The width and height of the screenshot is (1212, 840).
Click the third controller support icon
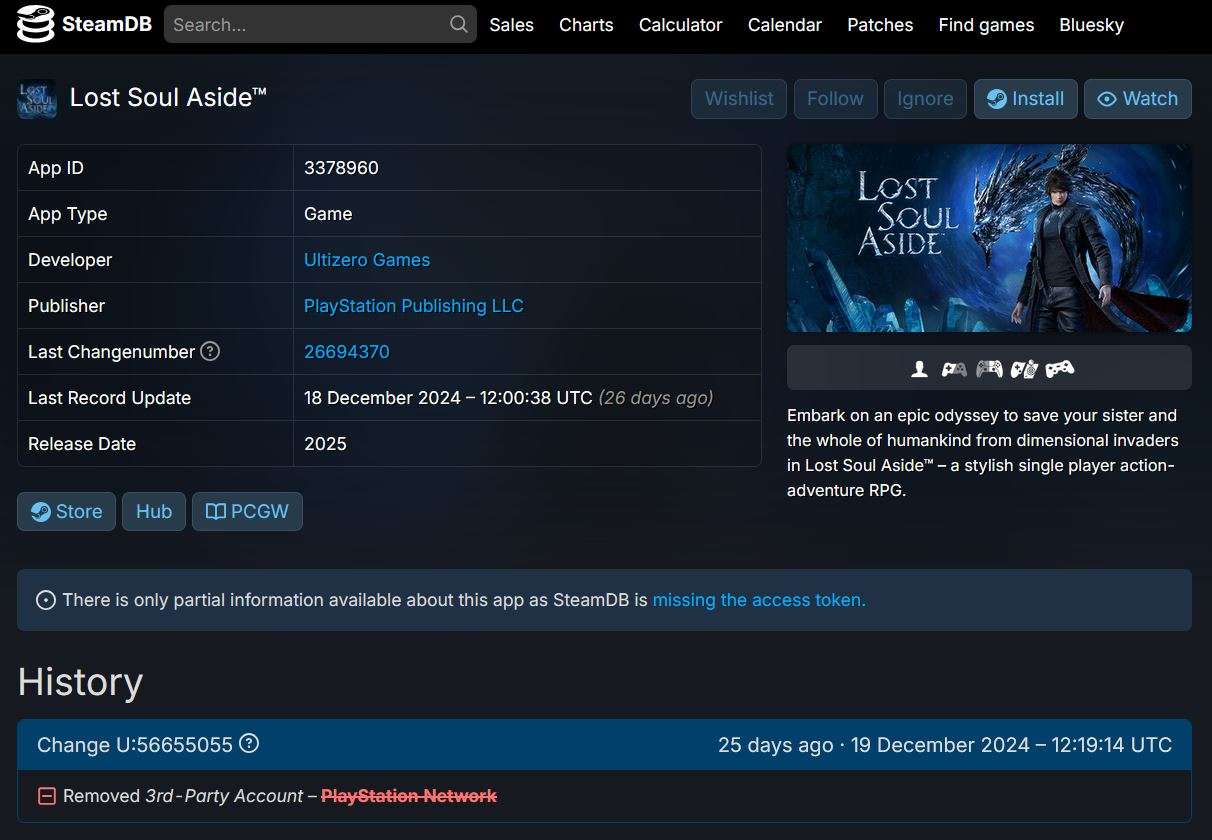(1024, 369)
